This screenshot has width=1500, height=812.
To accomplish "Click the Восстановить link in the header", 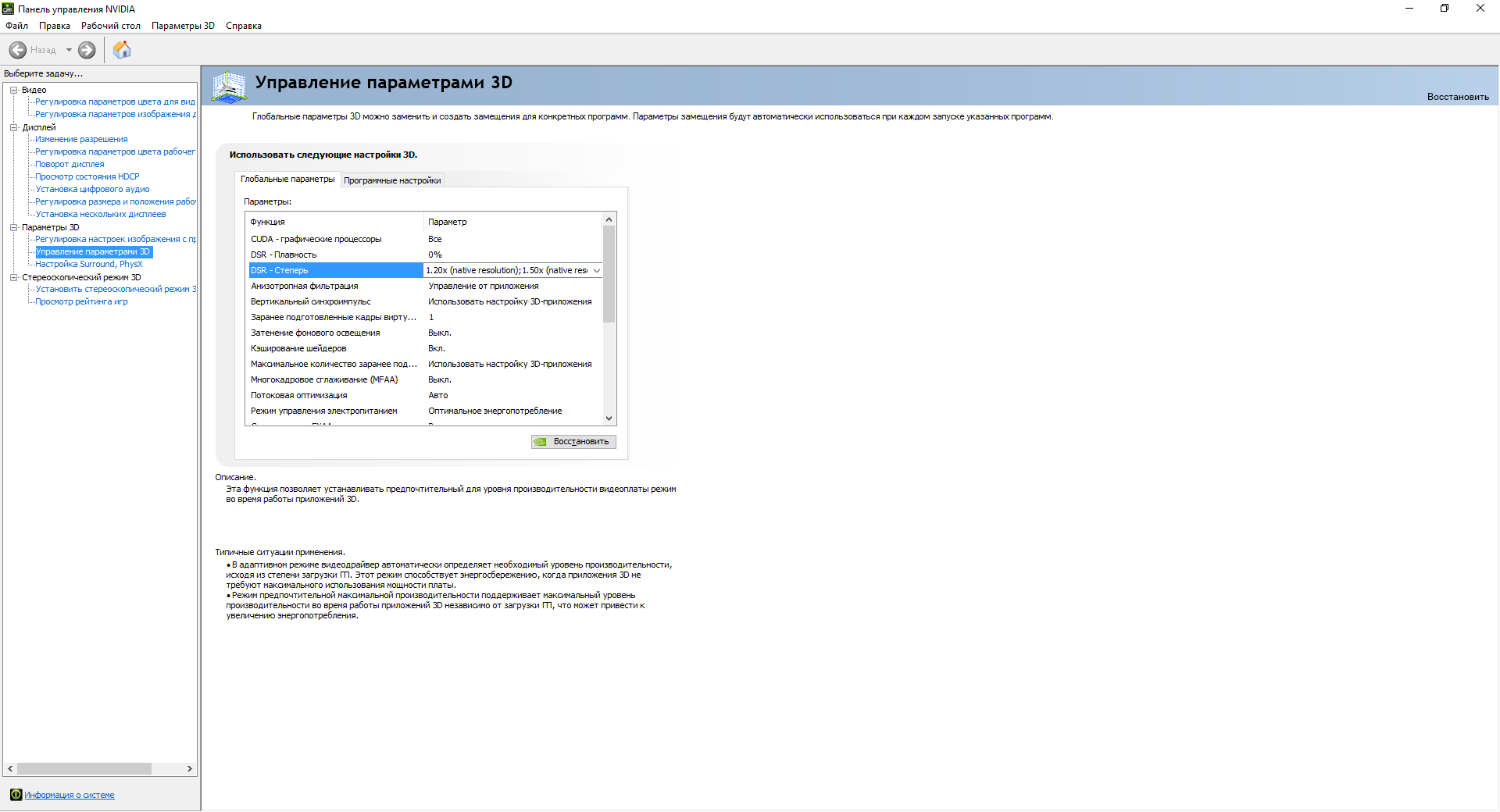I will click(1458, 97).
